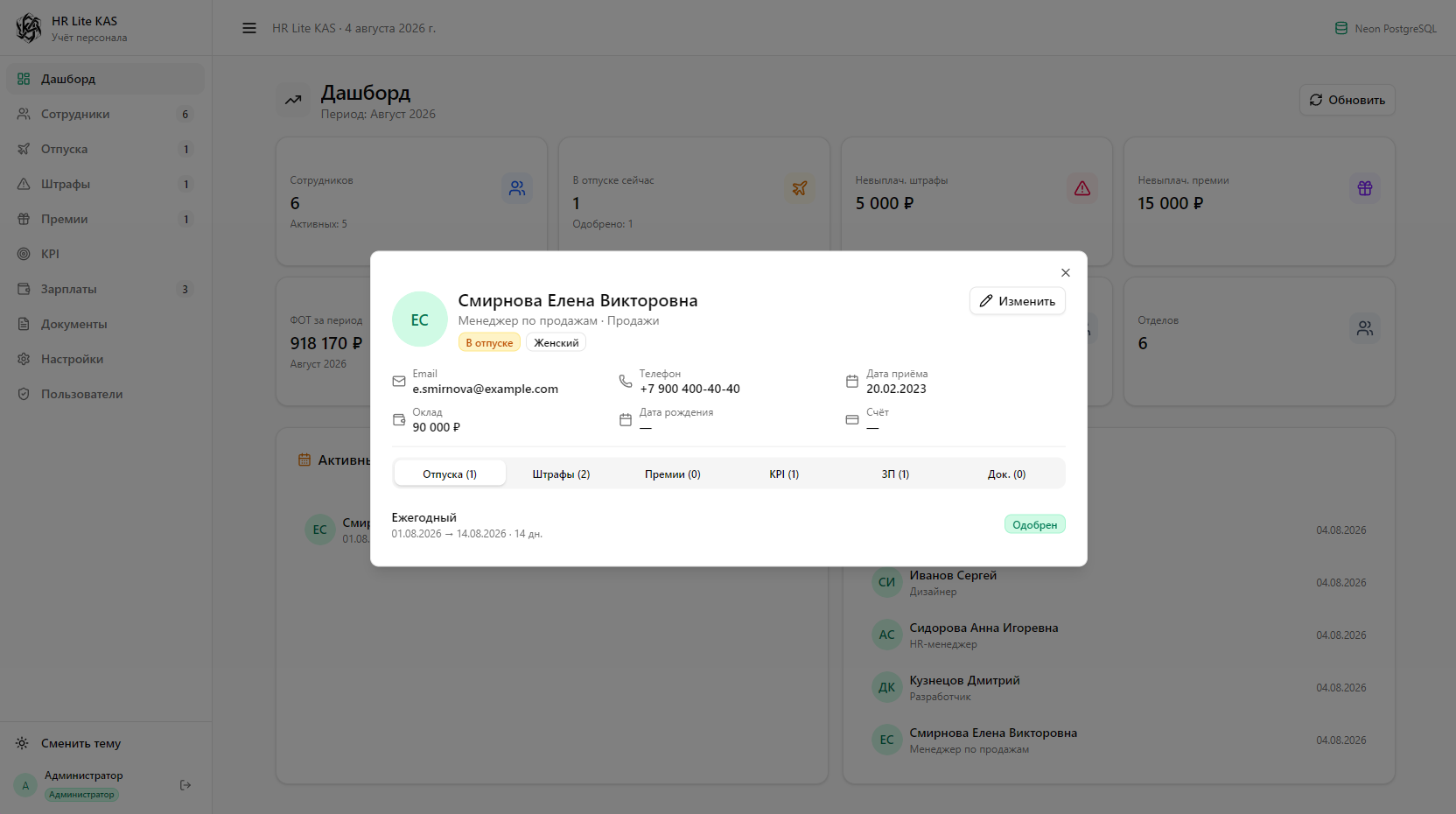Image resolution: width=1456 pixels, height=814 pixels.
Task: Click the calendar icon beside Дата рождения
Action: pos(626,420)
